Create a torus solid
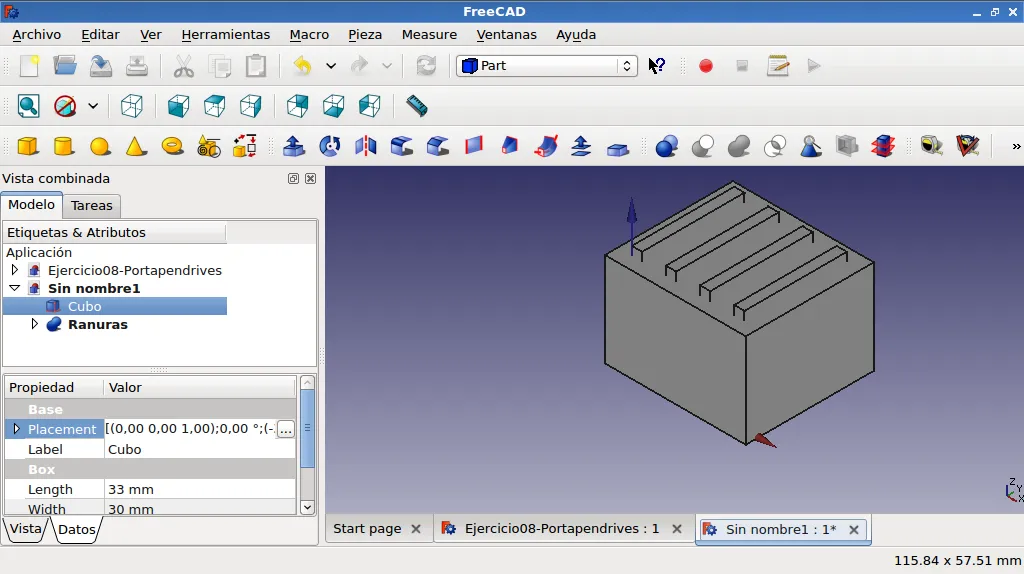The width and height of the screenshot is (1024, 574). coord(172,146)
